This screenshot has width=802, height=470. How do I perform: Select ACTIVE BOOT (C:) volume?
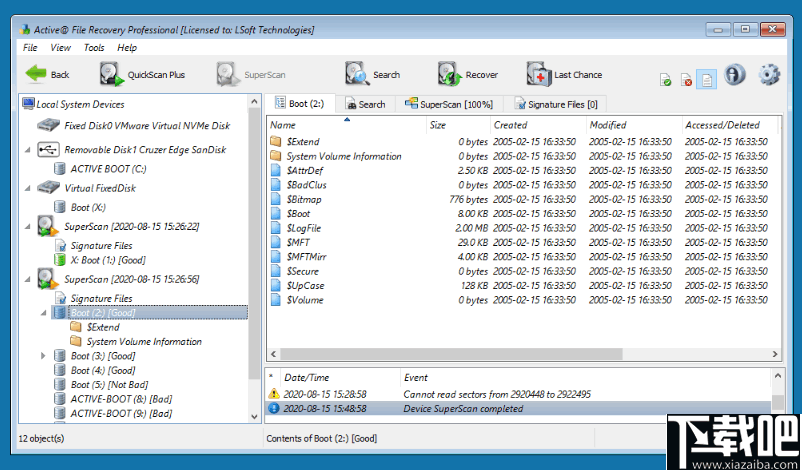108,169
